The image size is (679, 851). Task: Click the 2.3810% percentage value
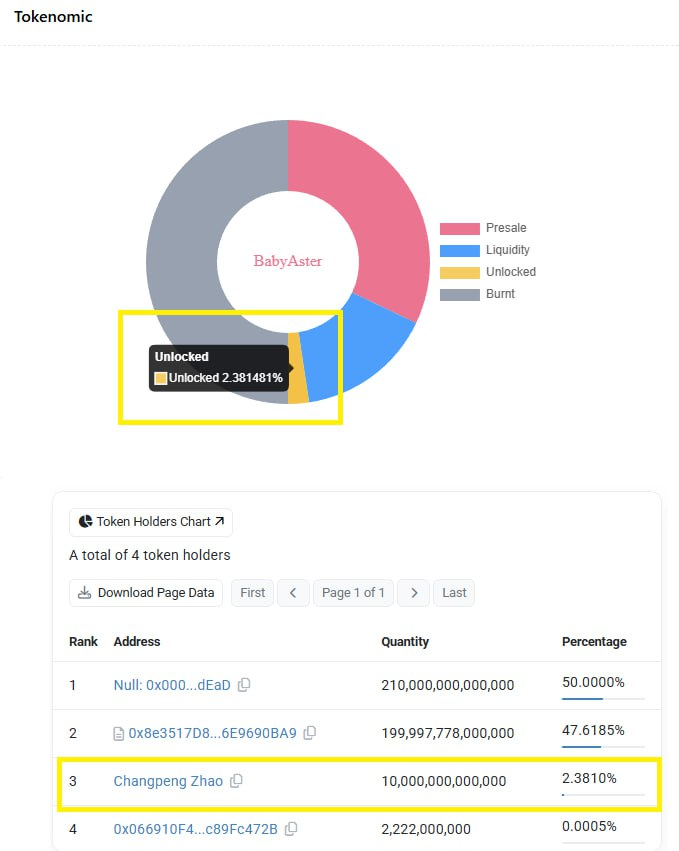click(589, 778)
